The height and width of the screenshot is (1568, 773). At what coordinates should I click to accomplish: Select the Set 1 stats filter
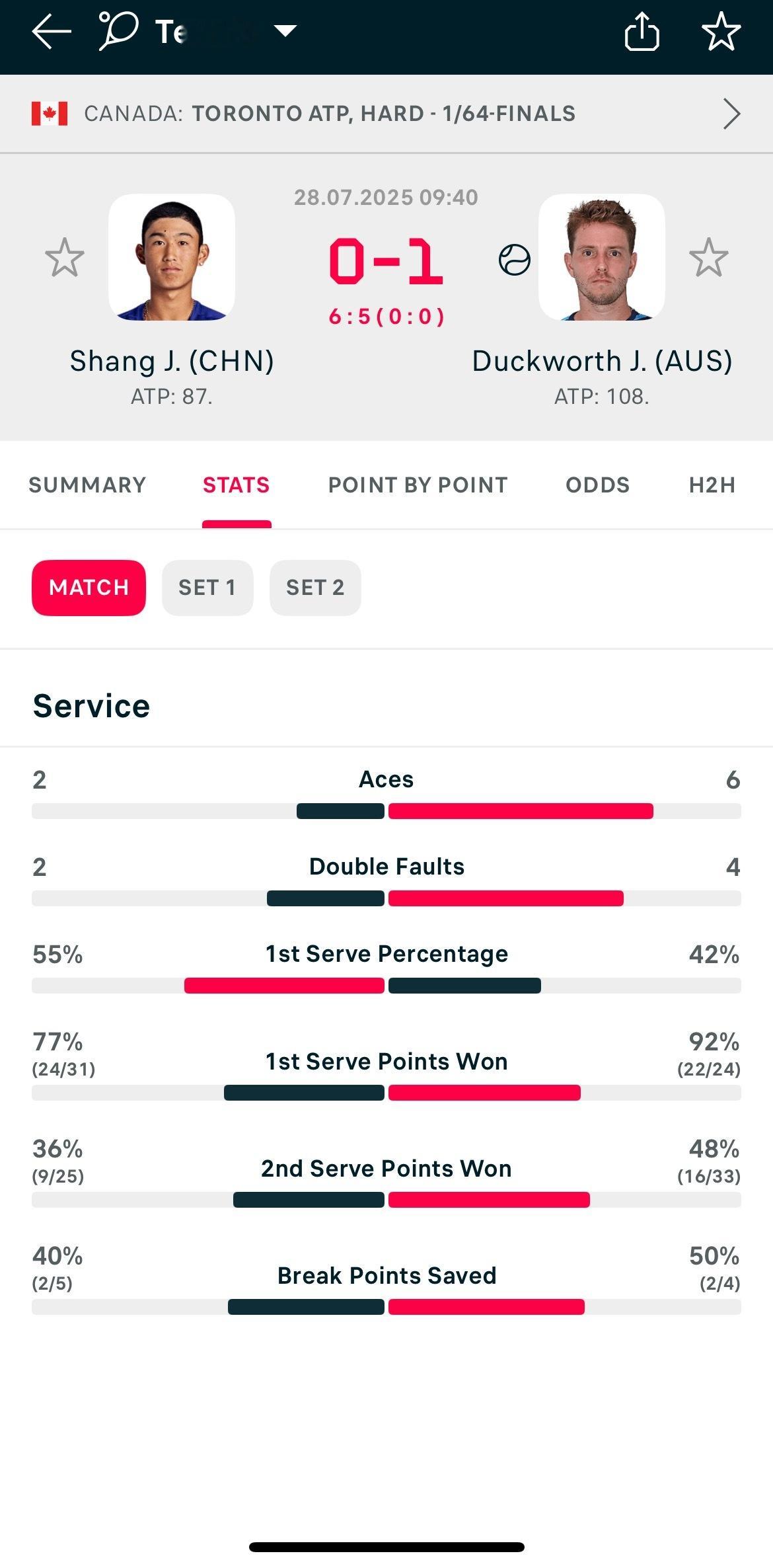(207, 588)
